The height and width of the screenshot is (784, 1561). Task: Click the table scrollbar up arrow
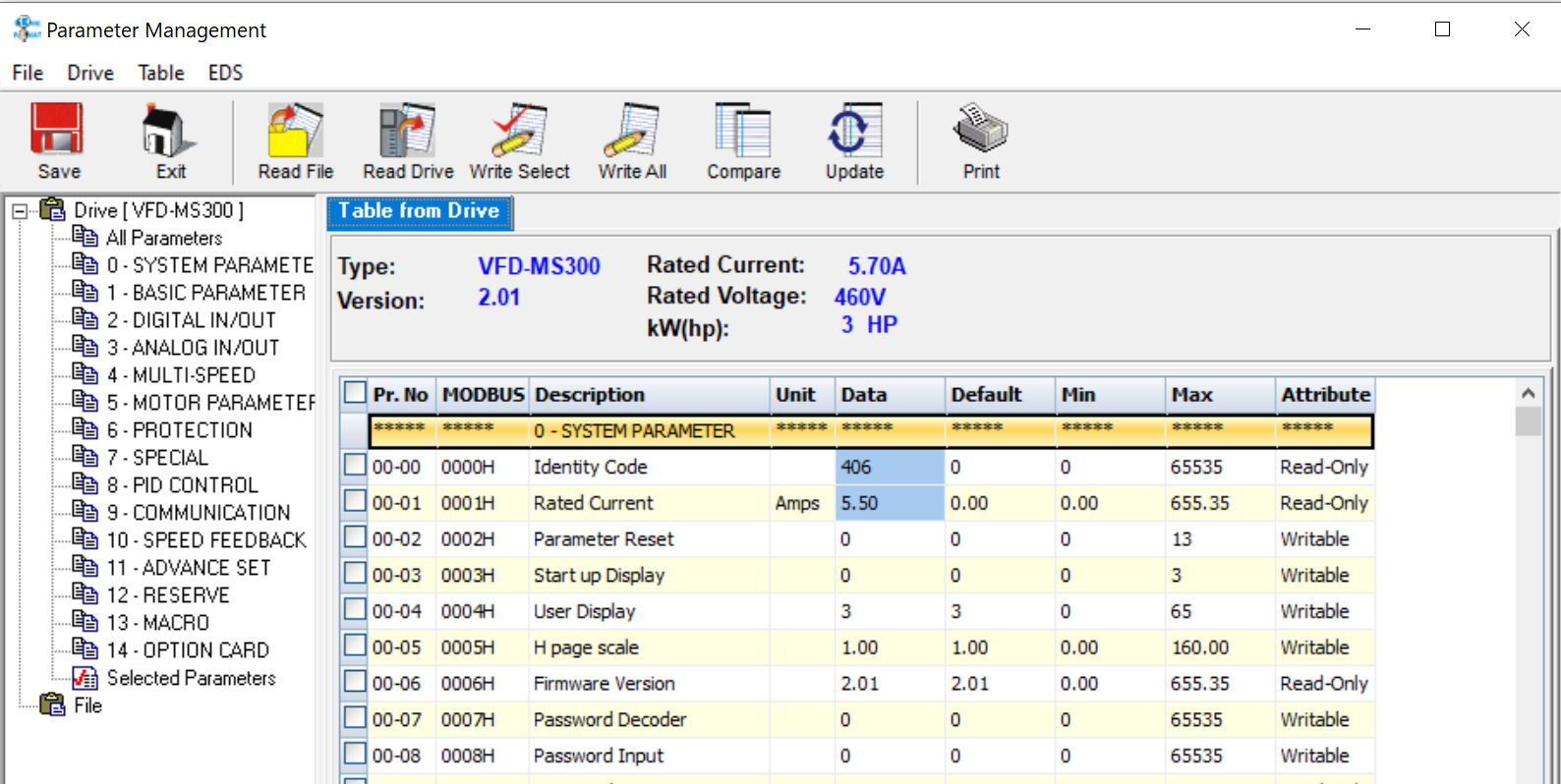[x=1528, y=393]
